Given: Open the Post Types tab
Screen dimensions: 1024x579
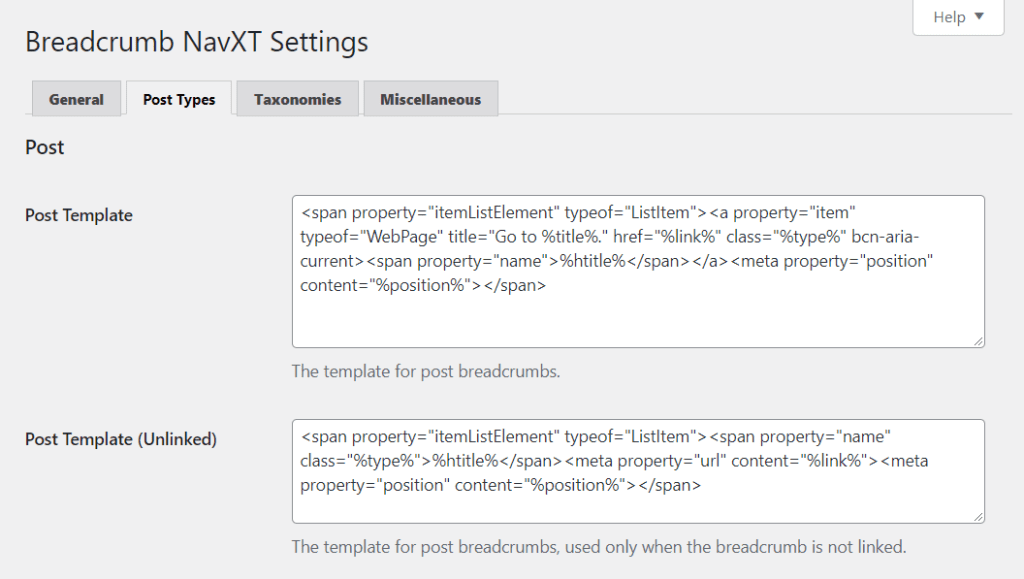Looking at the screenshot, I should pos(179,99).
